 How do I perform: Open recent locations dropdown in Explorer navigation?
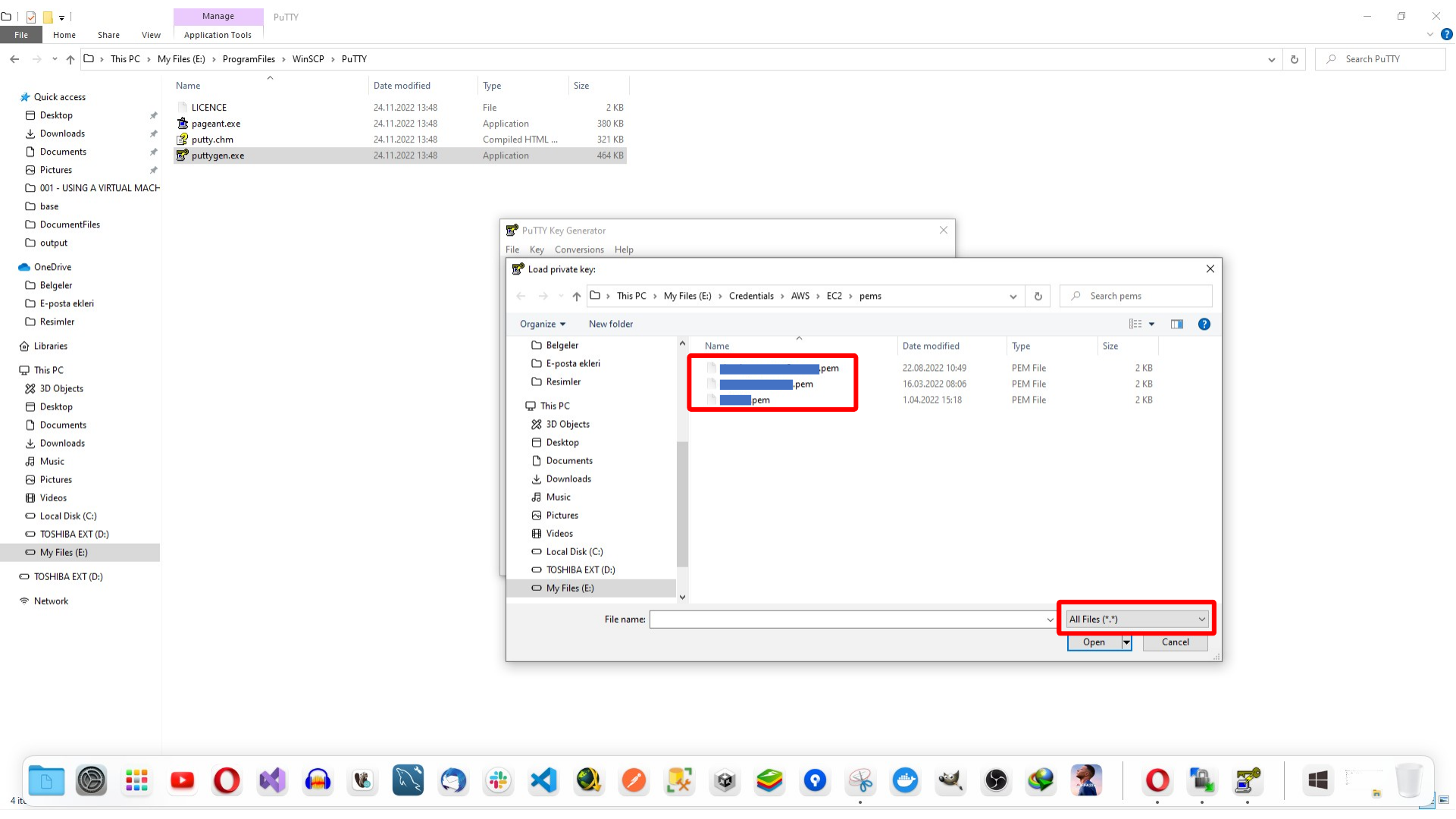55,59
